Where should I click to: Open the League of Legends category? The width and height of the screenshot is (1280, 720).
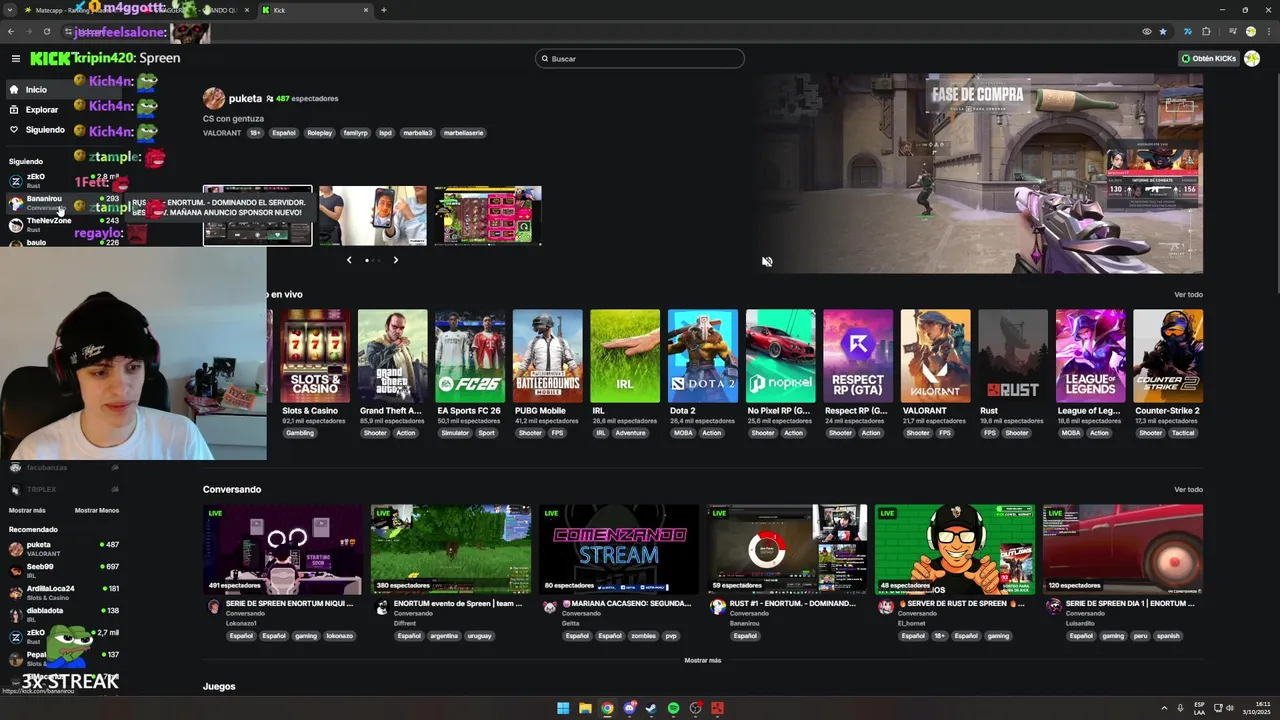1090,356
